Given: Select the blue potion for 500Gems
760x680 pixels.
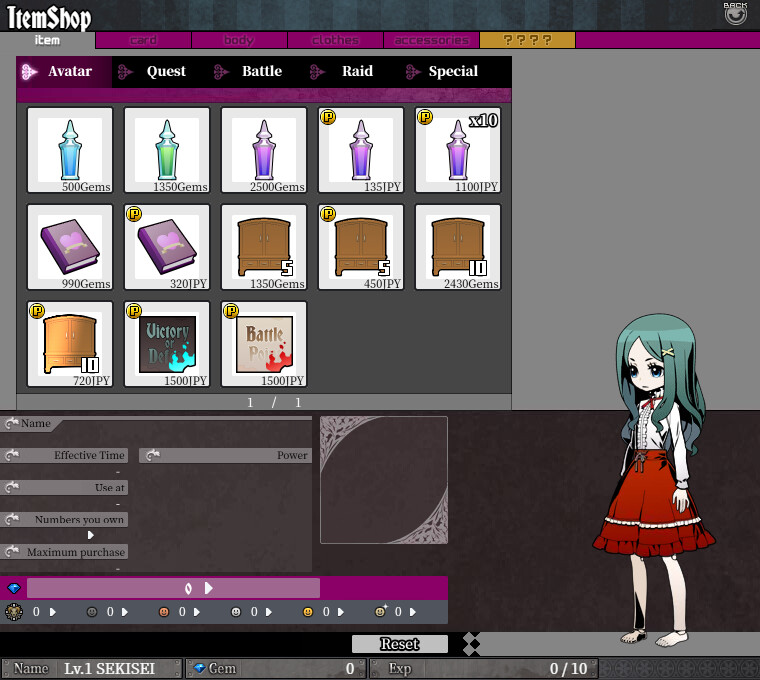Looking at the screenshot, I should 70,150.
